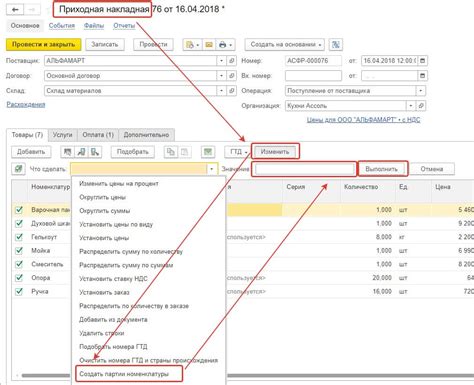474x385 pixels.
Task: Open the Цены для ООО АЛЬФАМАРТ link
Action: [x=363, y=120]
